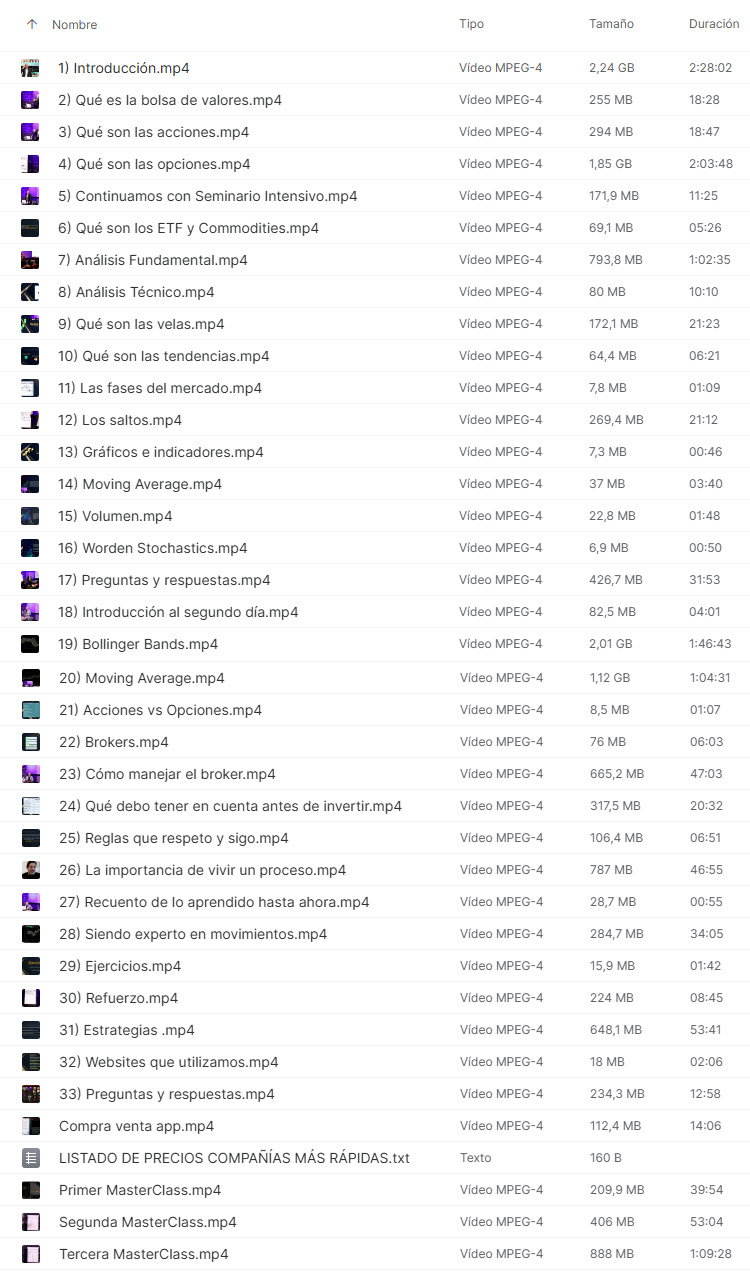The height and width of the screenshot is (1272, 750).
Task: Select the file Compra venta app.mp4
Action: [136, 1126]
